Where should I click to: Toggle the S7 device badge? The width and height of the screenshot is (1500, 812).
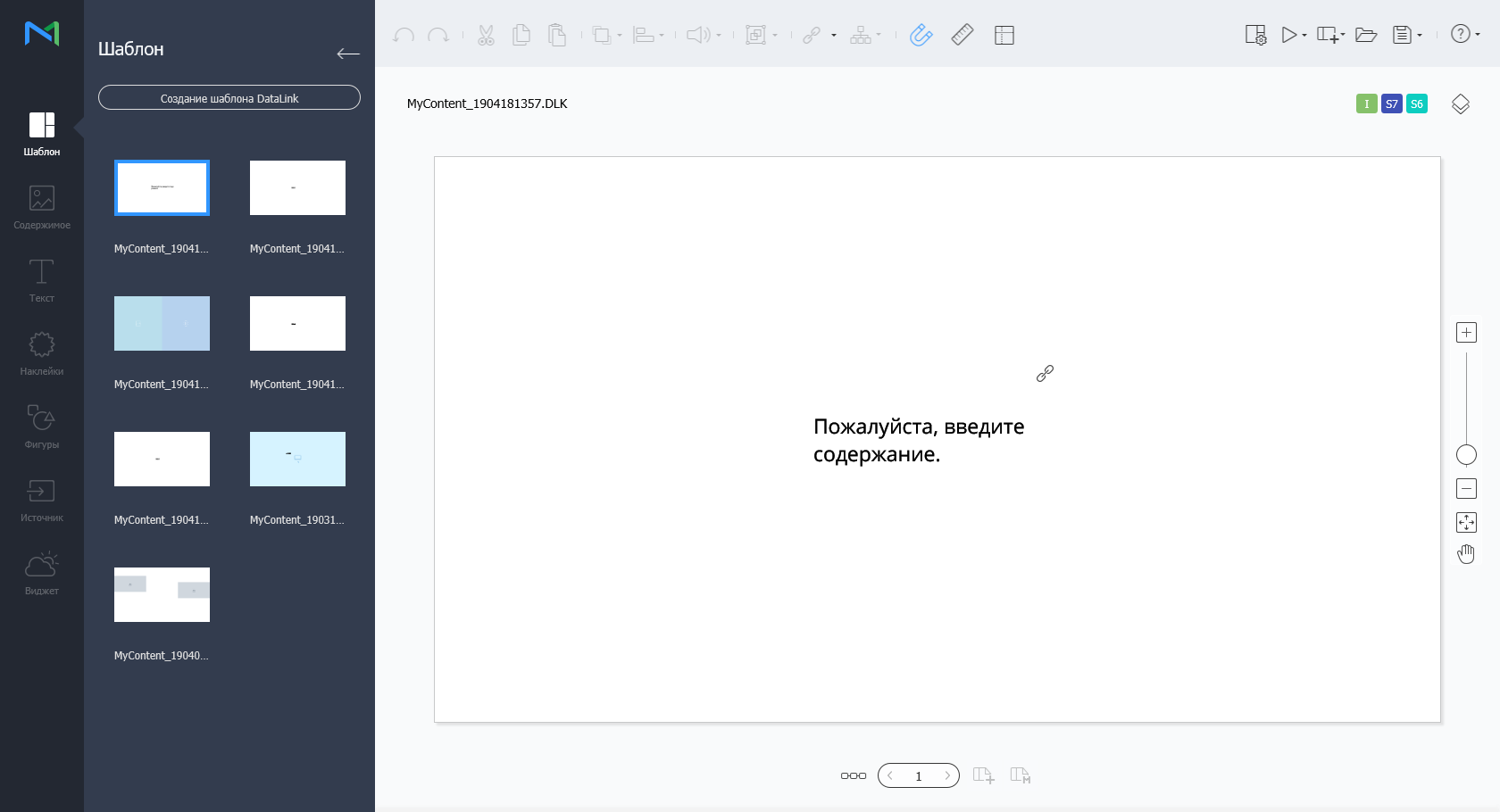[x=1391, y=104]
